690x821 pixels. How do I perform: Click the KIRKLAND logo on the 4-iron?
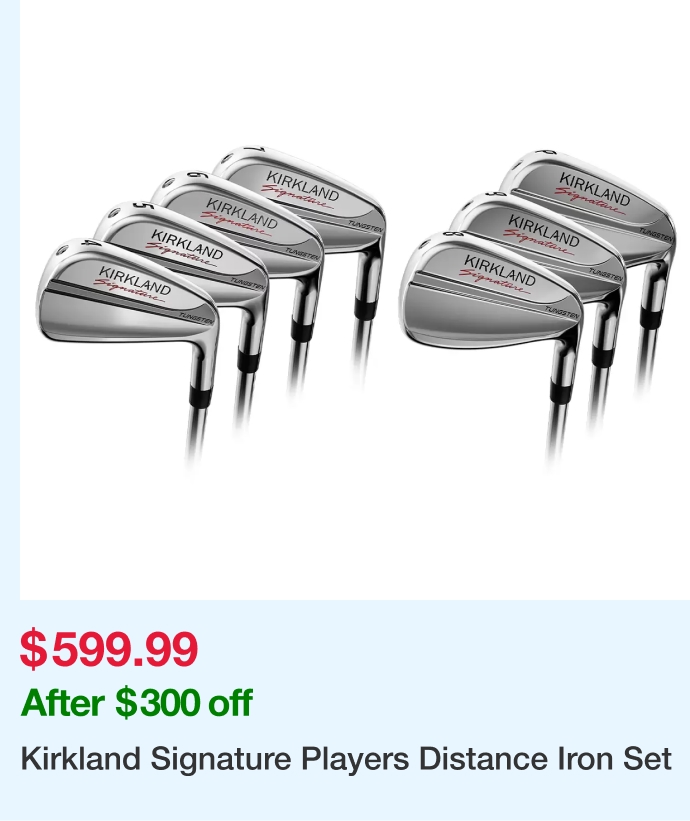pos(136,281)
